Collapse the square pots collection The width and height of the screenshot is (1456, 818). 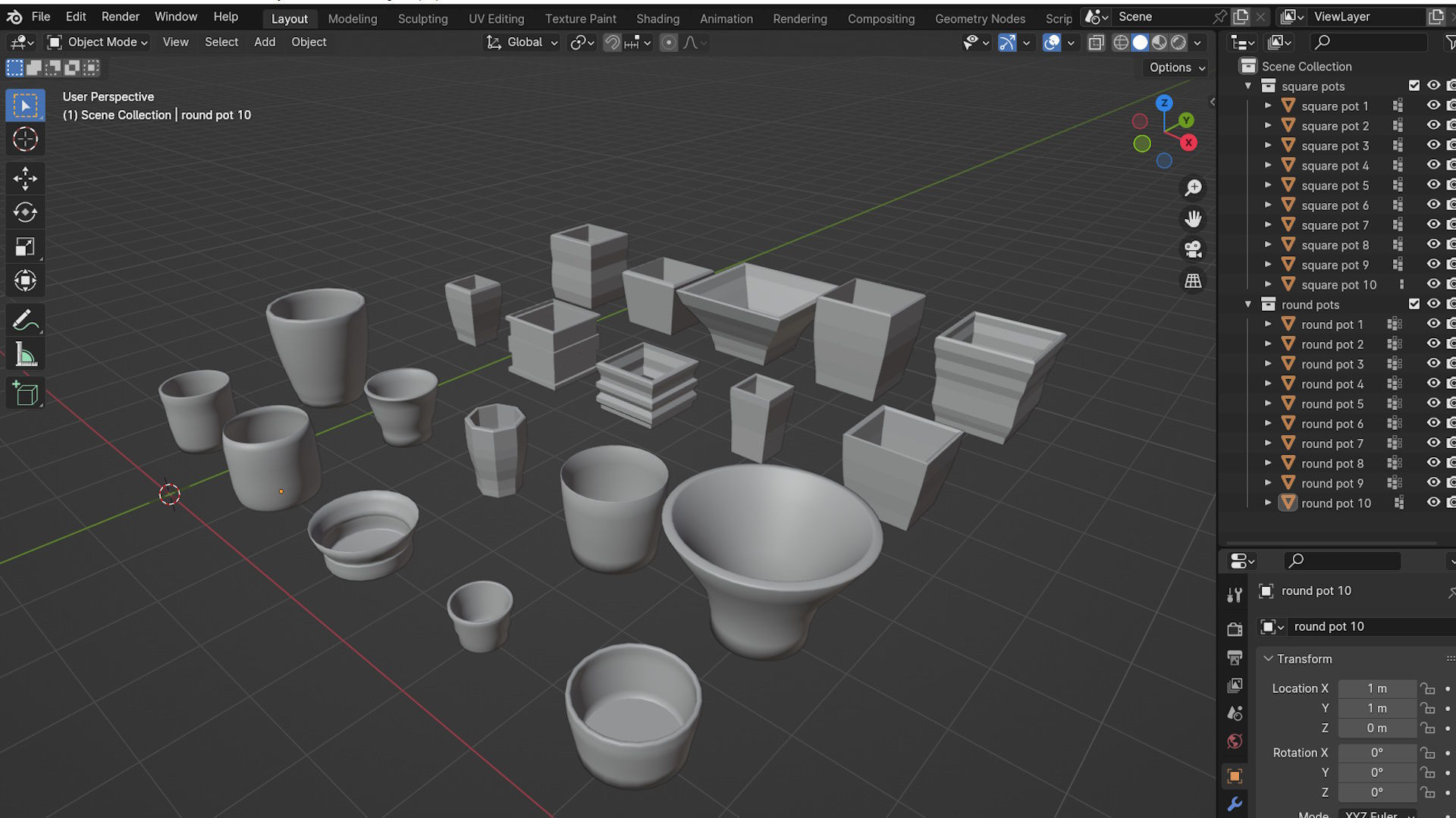pyautogui.click(x=1248, y=86)
